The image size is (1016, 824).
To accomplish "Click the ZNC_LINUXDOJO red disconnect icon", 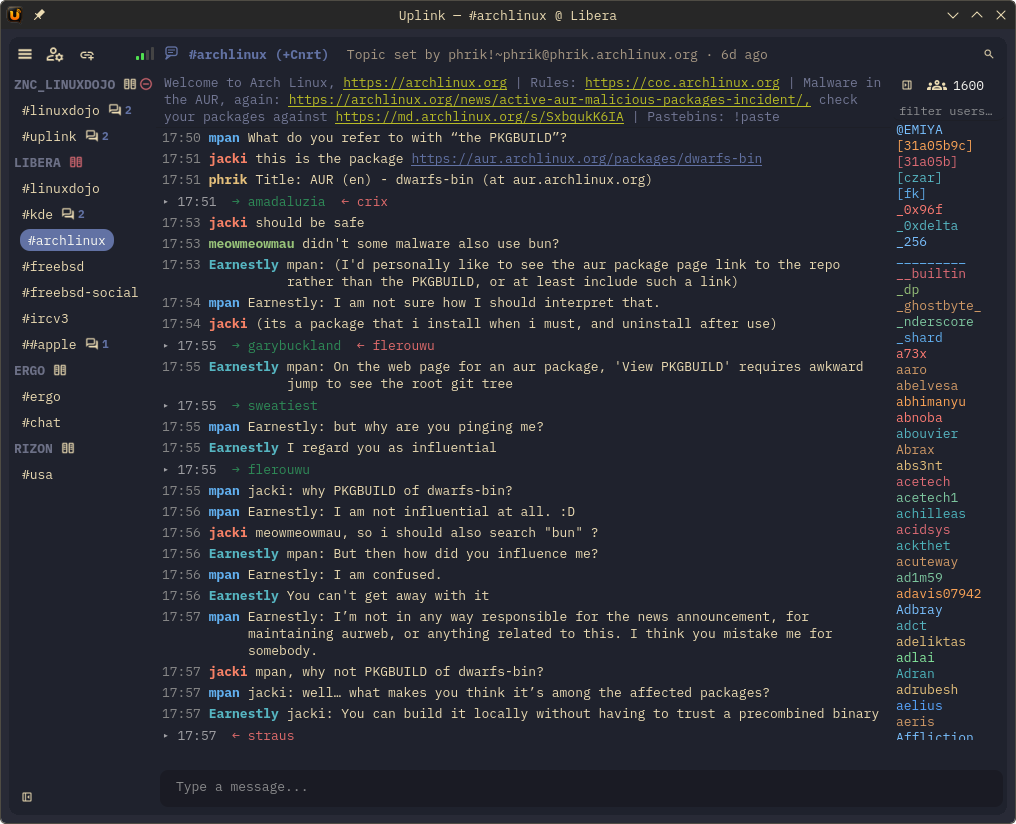I will pos(146,84).
